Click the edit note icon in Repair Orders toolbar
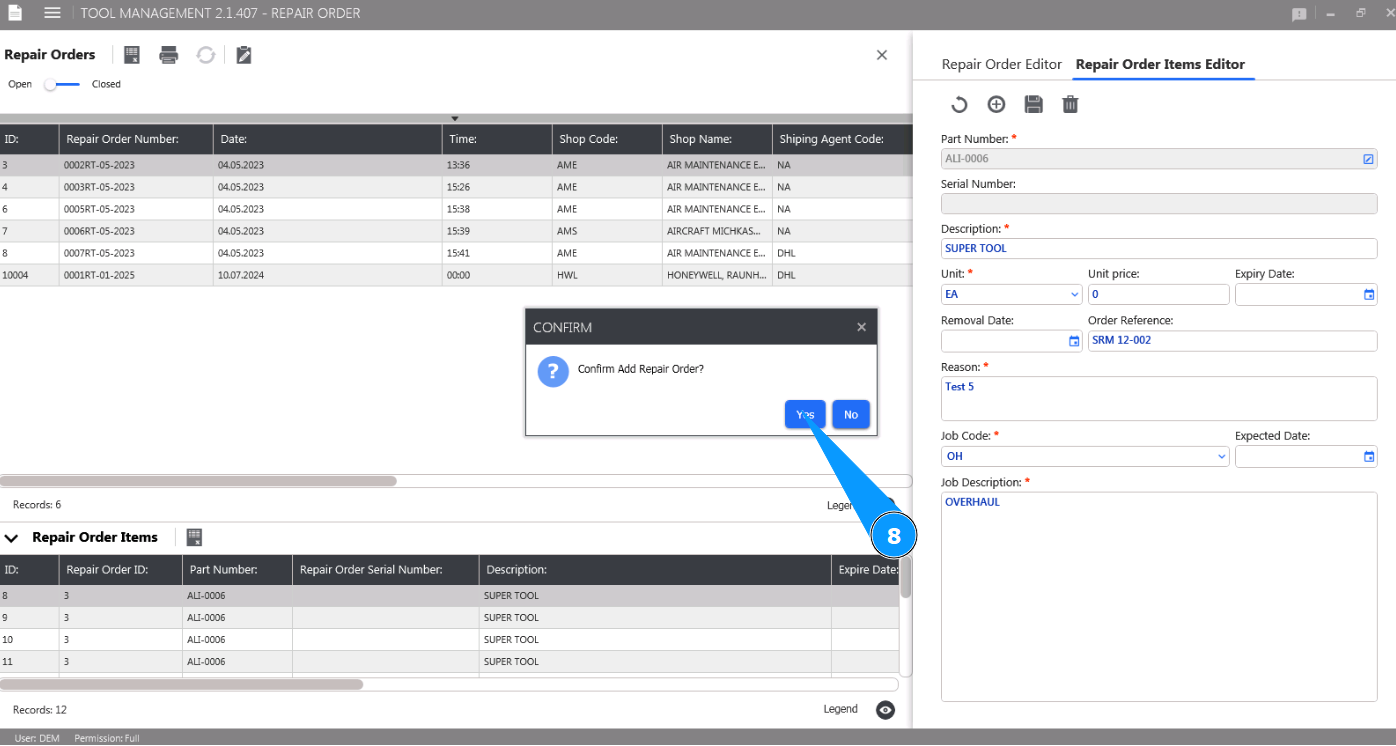The image size is (1396, 746). 243,55
